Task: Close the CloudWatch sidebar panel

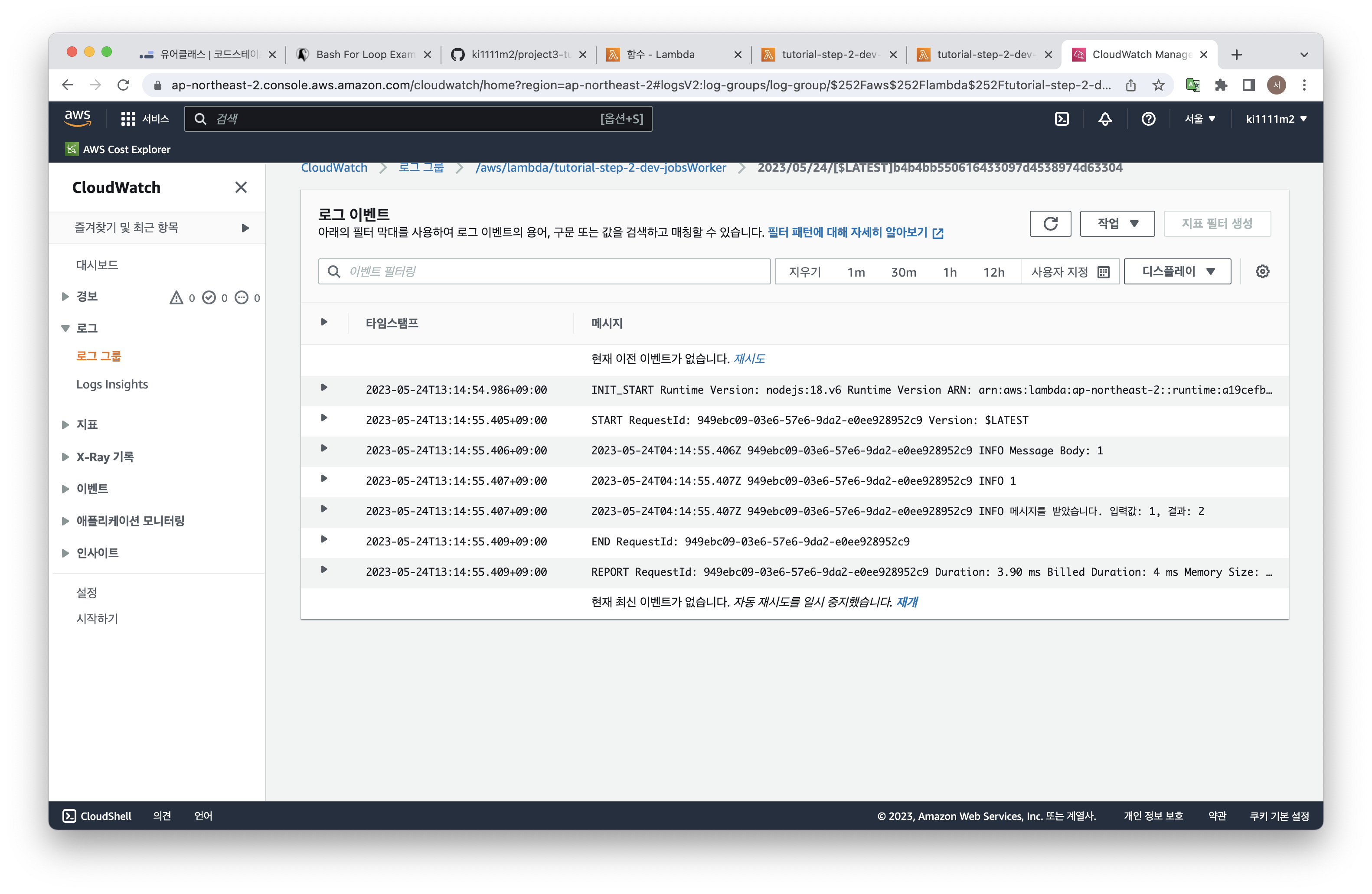Action: click(x=241, y=187)
